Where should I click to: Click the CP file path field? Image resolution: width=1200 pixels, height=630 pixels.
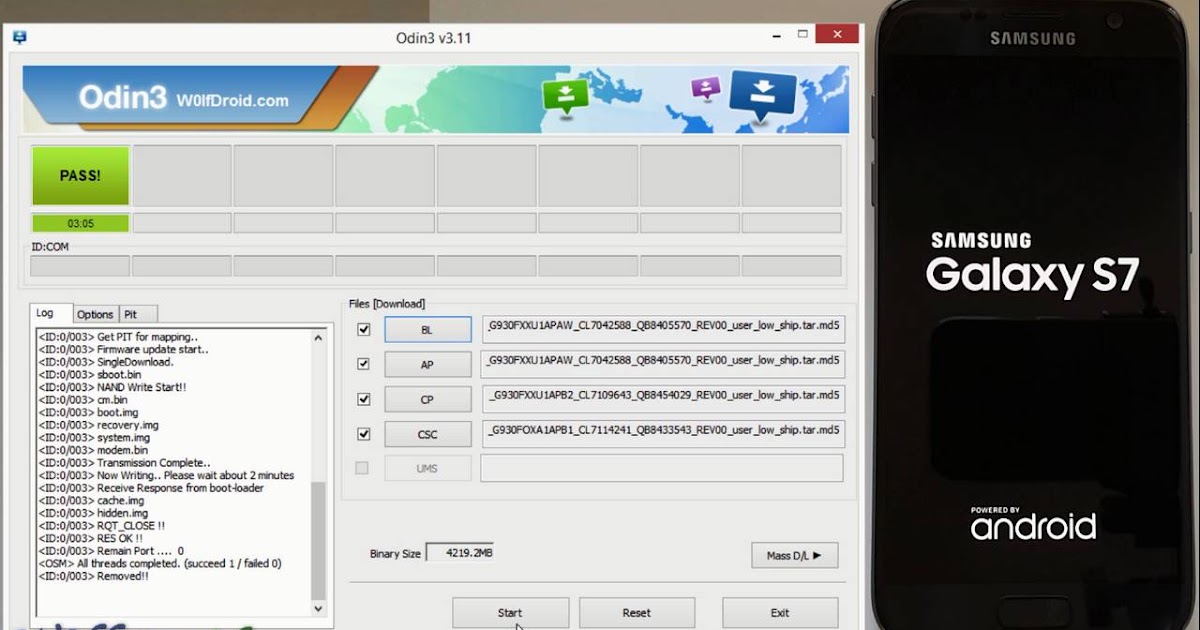pos(663,399)
